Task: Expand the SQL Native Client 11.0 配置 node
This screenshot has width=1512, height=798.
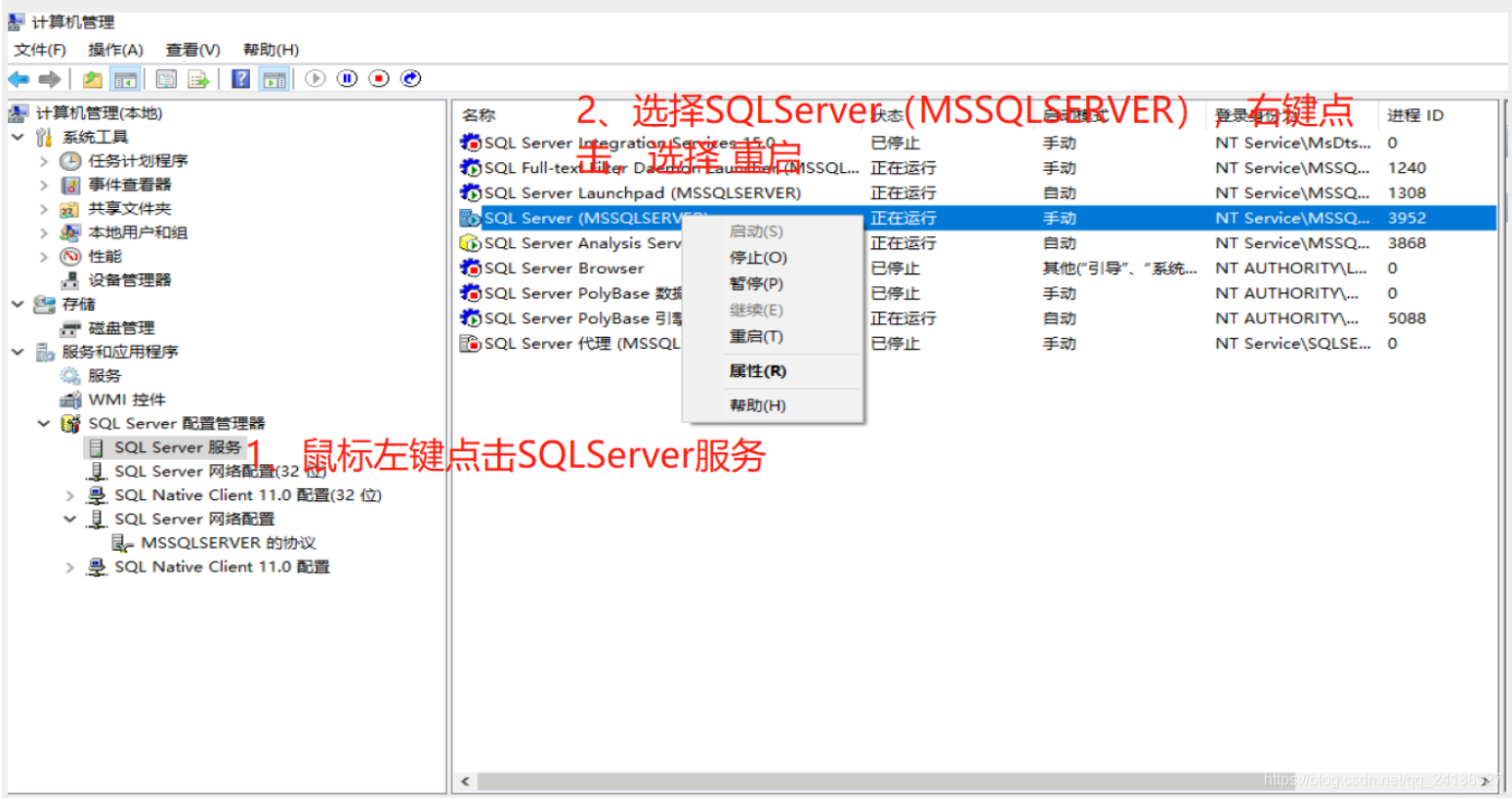Action: (69, 567)
